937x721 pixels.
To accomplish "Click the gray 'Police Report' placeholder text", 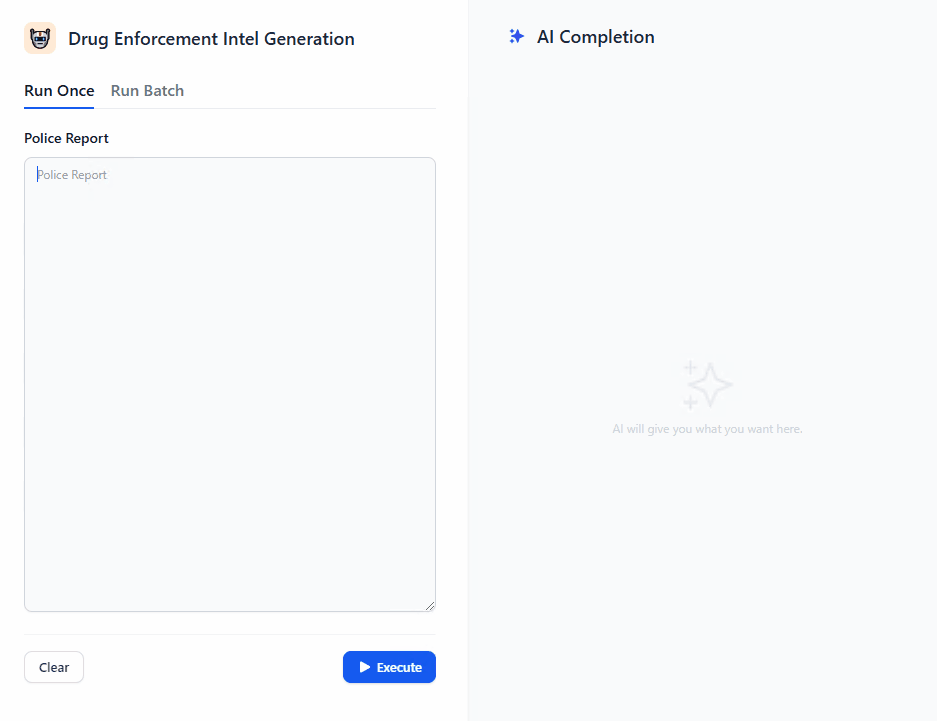I will 72,175.
